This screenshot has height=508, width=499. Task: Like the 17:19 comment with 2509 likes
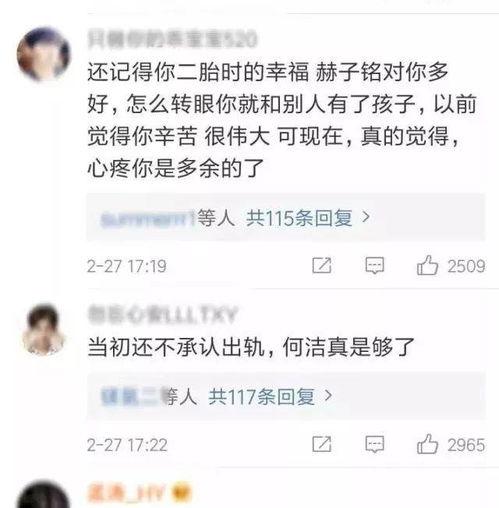click(427, 266)
